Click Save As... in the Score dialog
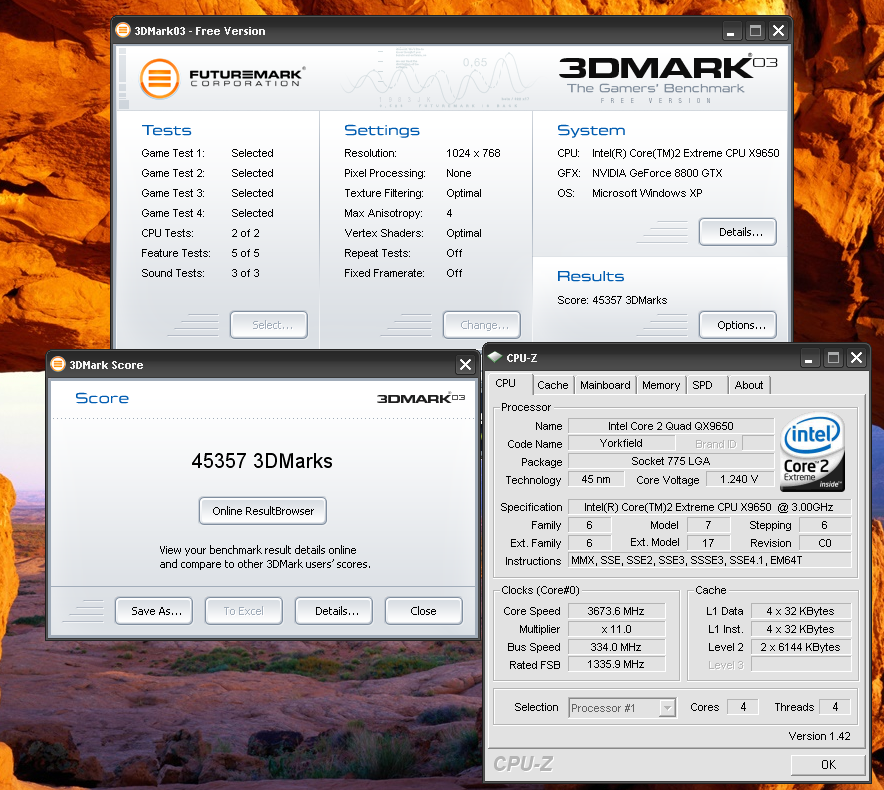This screenshot has height=790, width=884. pos(154,611)
